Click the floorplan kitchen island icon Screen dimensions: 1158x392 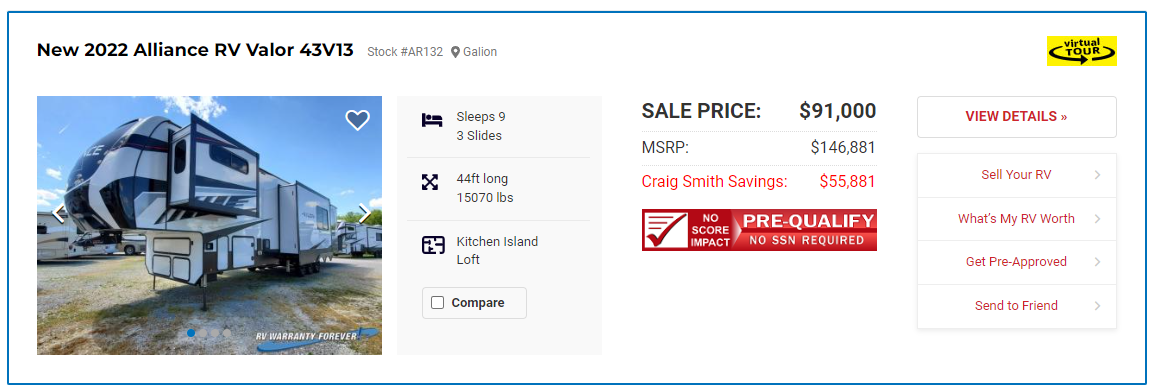click(x=433, y=245)
